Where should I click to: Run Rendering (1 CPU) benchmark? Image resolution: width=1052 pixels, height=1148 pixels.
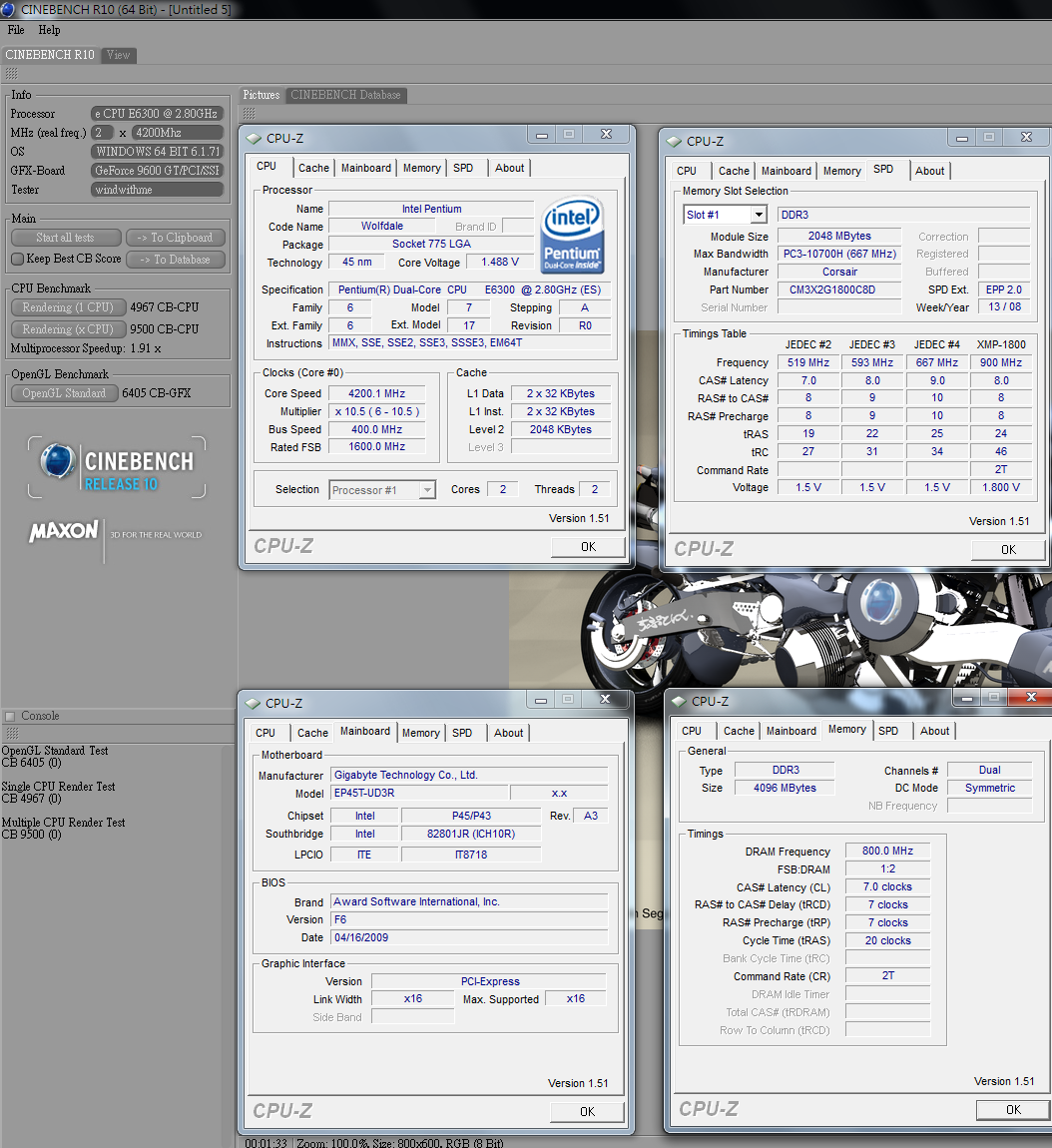(68, 307)
